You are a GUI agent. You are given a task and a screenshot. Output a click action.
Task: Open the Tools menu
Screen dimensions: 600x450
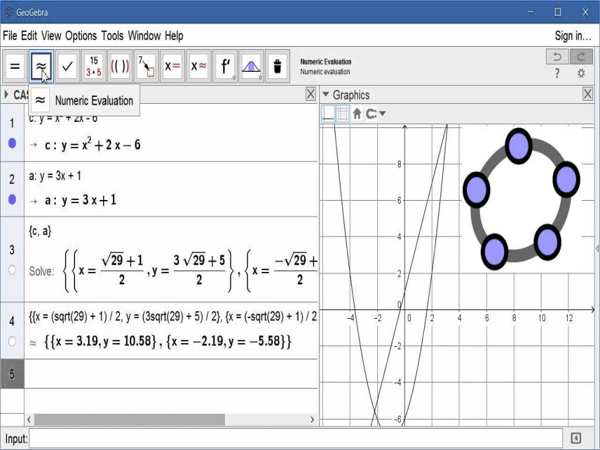click(112, 36)
